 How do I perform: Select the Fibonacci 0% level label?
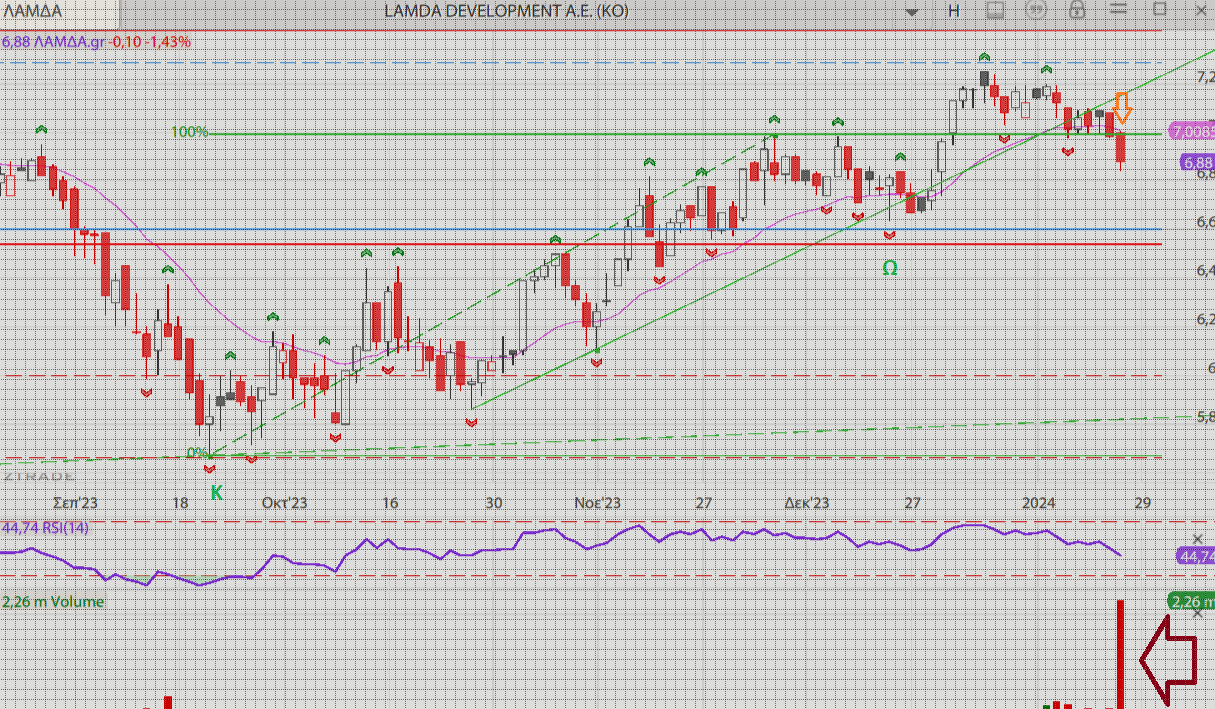pos(198,453)
